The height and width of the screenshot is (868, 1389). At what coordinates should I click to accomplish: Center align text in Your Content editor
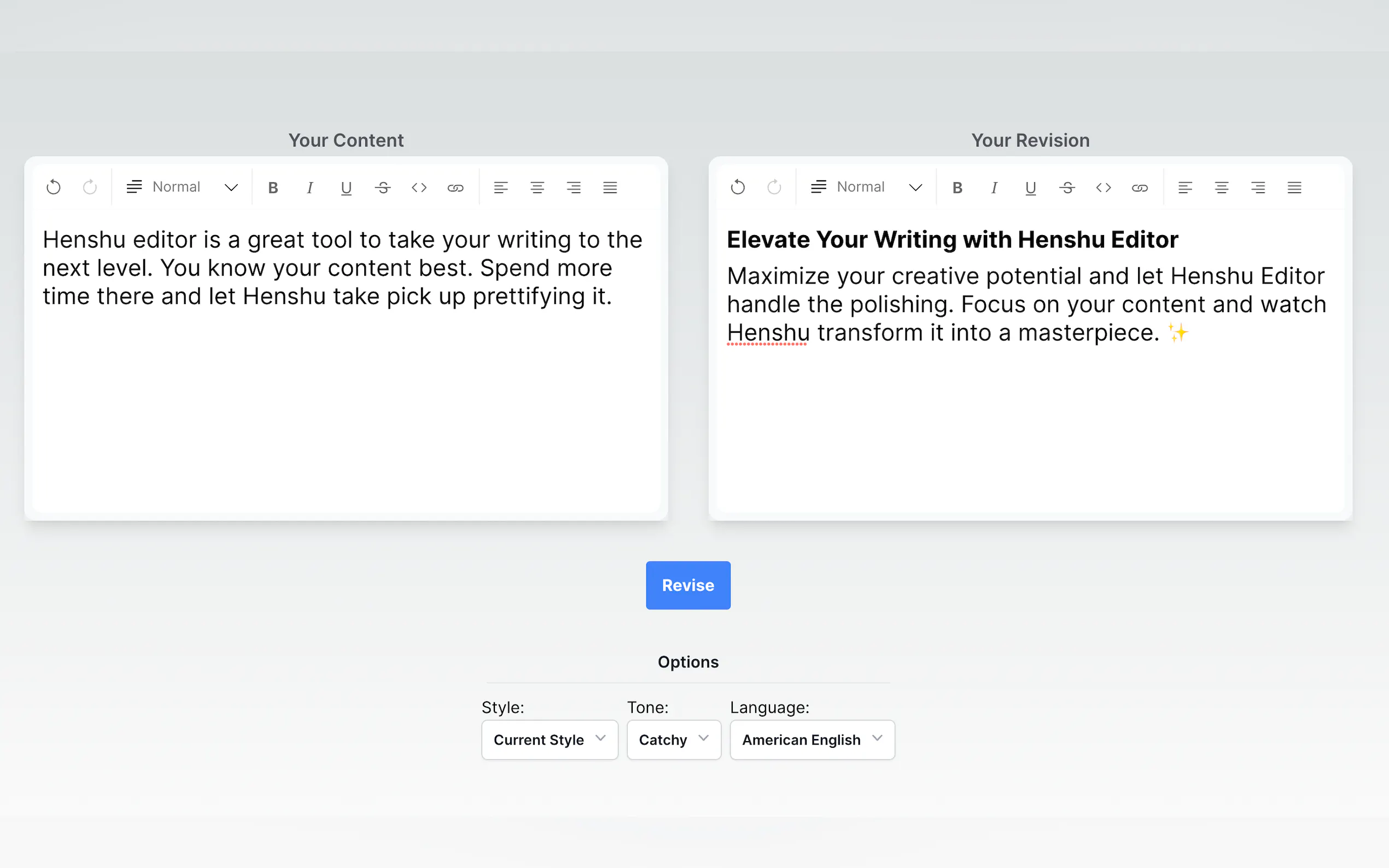(x=537, y=187)
